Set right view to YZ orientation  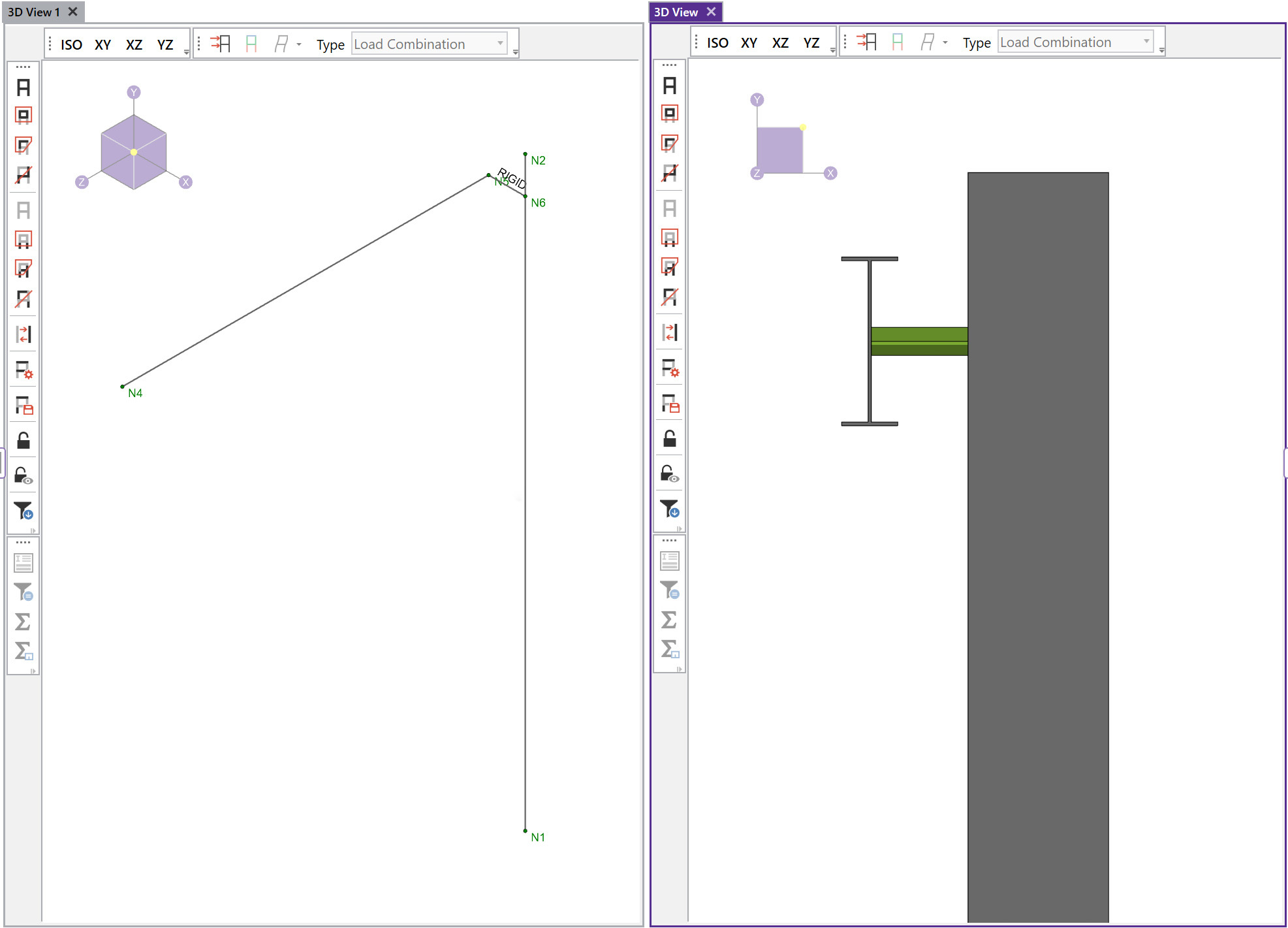(811, 42)
